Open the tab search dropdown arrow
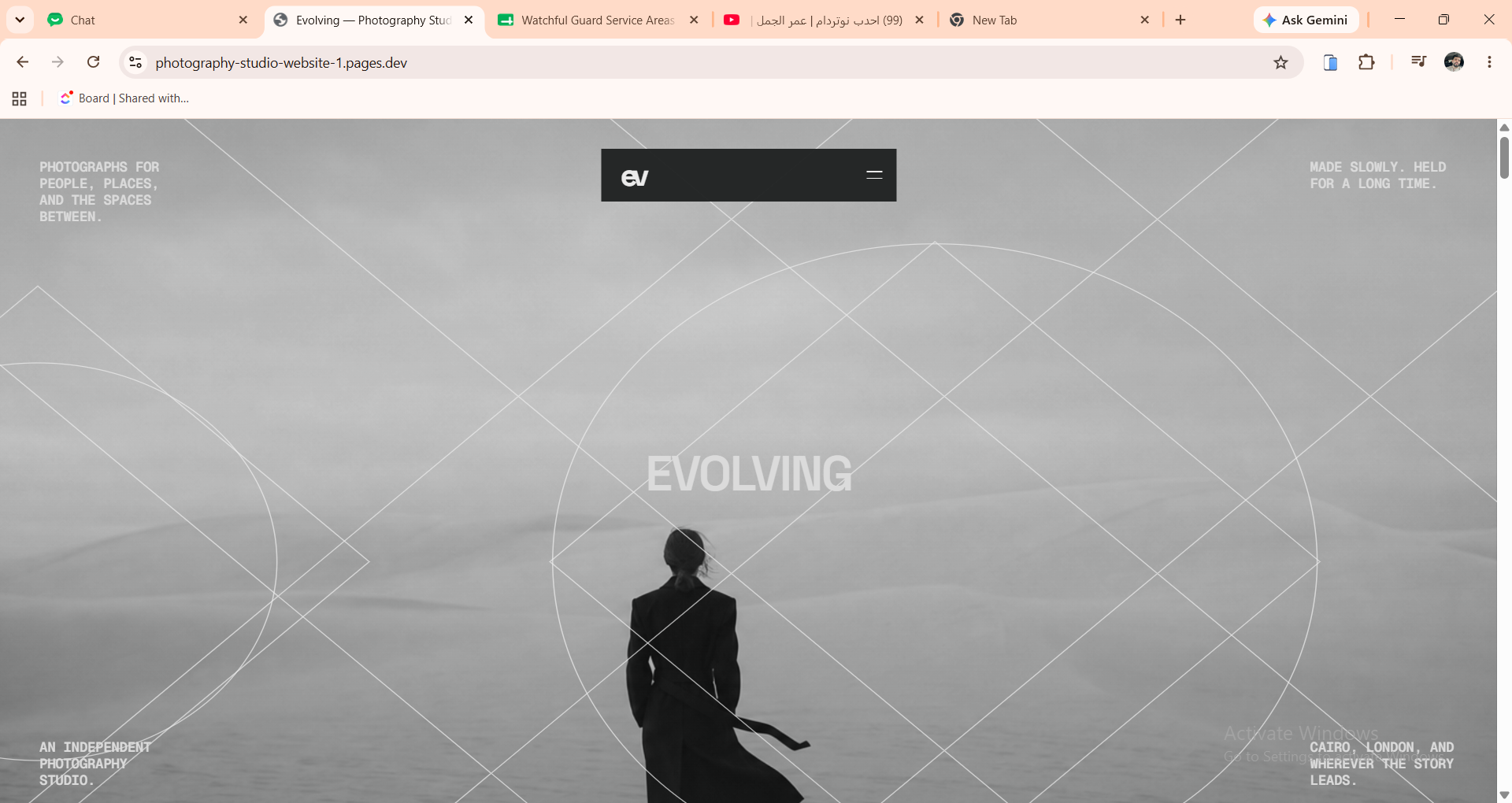This screenshot has width=1512, height=803. tap(20, 20)
